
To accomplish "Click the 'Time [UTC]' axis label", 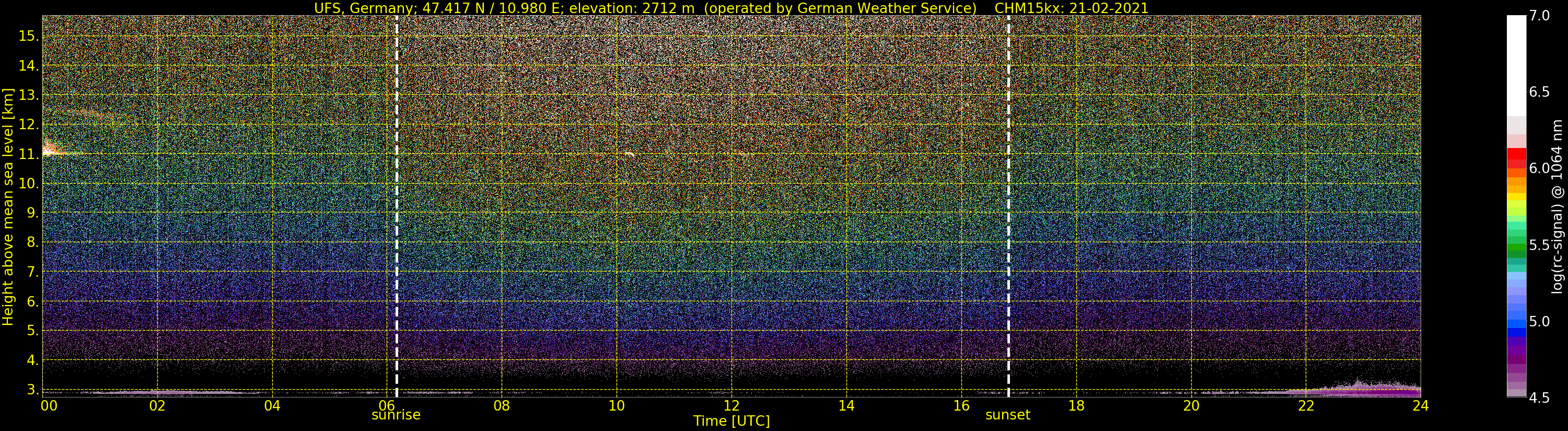I will click(x=731, y=421).
